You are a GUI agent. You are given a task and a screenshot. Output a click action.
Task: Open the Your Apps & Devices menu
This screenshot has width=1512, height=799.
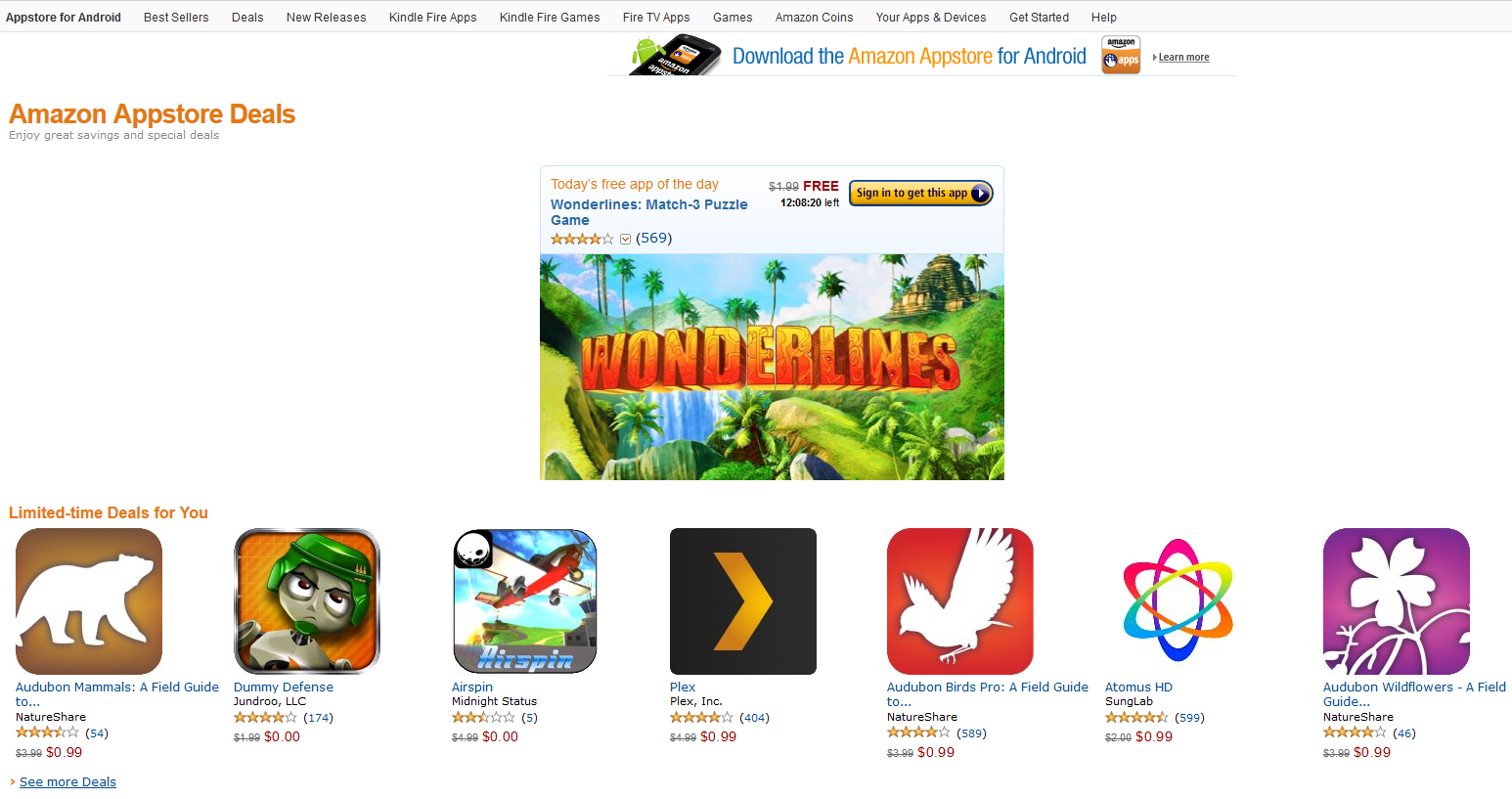pyautogui.click(x=931, y=18)
